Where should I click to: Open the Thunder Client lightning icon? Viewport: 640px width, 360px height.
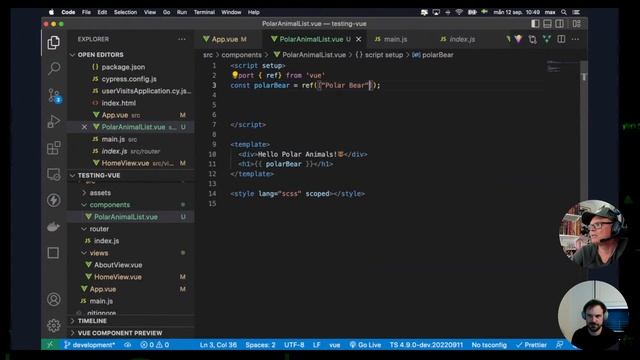pos(53,200)
